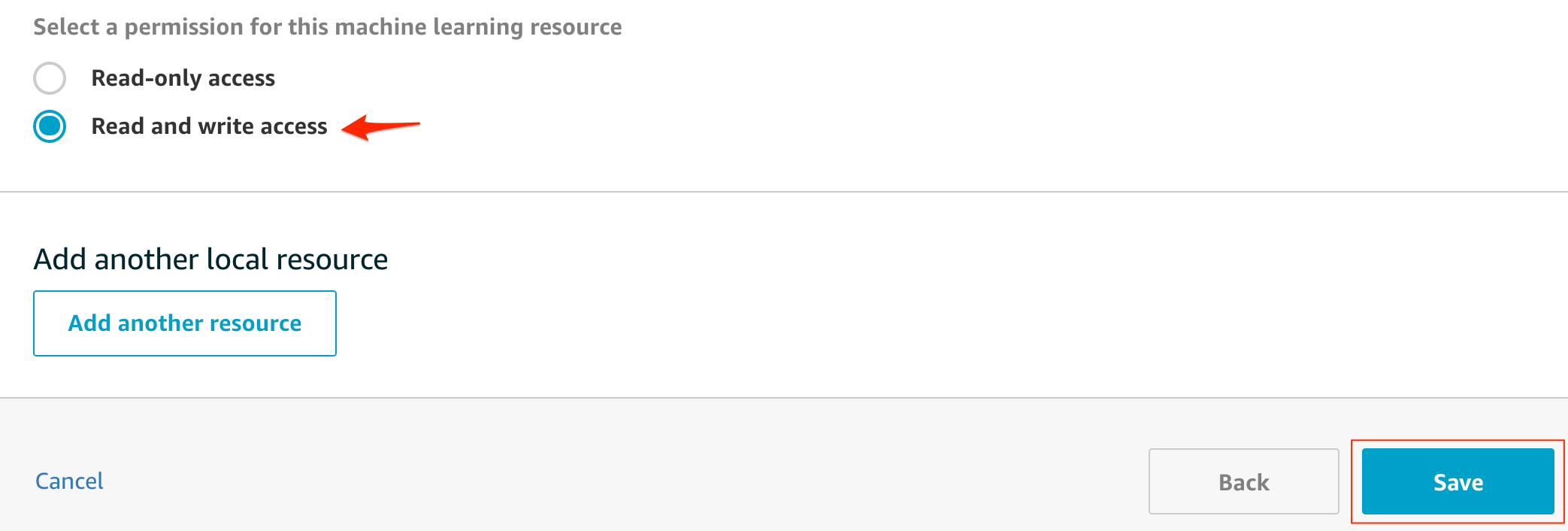Viewport: 1568px width, 531px height.
Task: Save the resource permission settings
Action: coord(1457,481)
